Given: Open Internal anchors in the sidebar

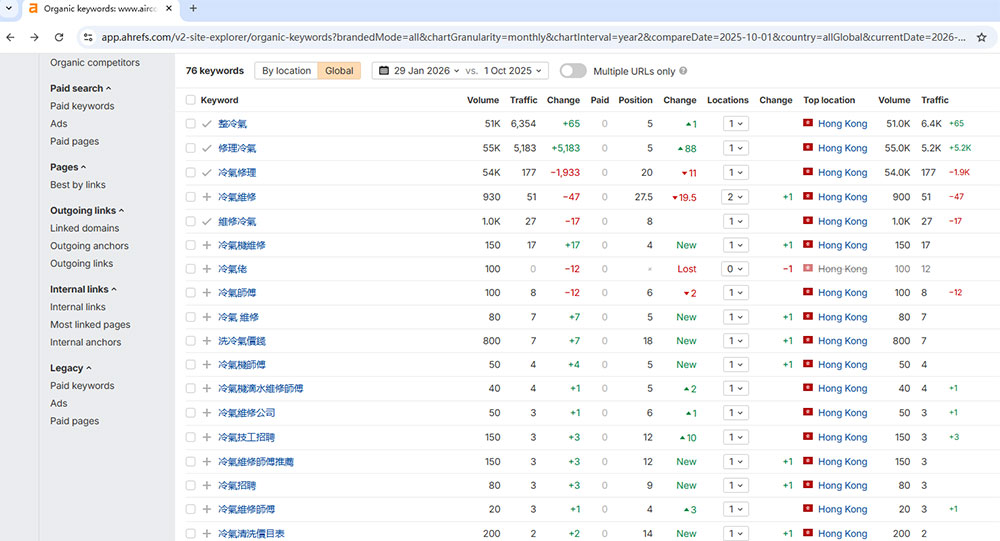Looking at the screenshot, I should (85, 343).
